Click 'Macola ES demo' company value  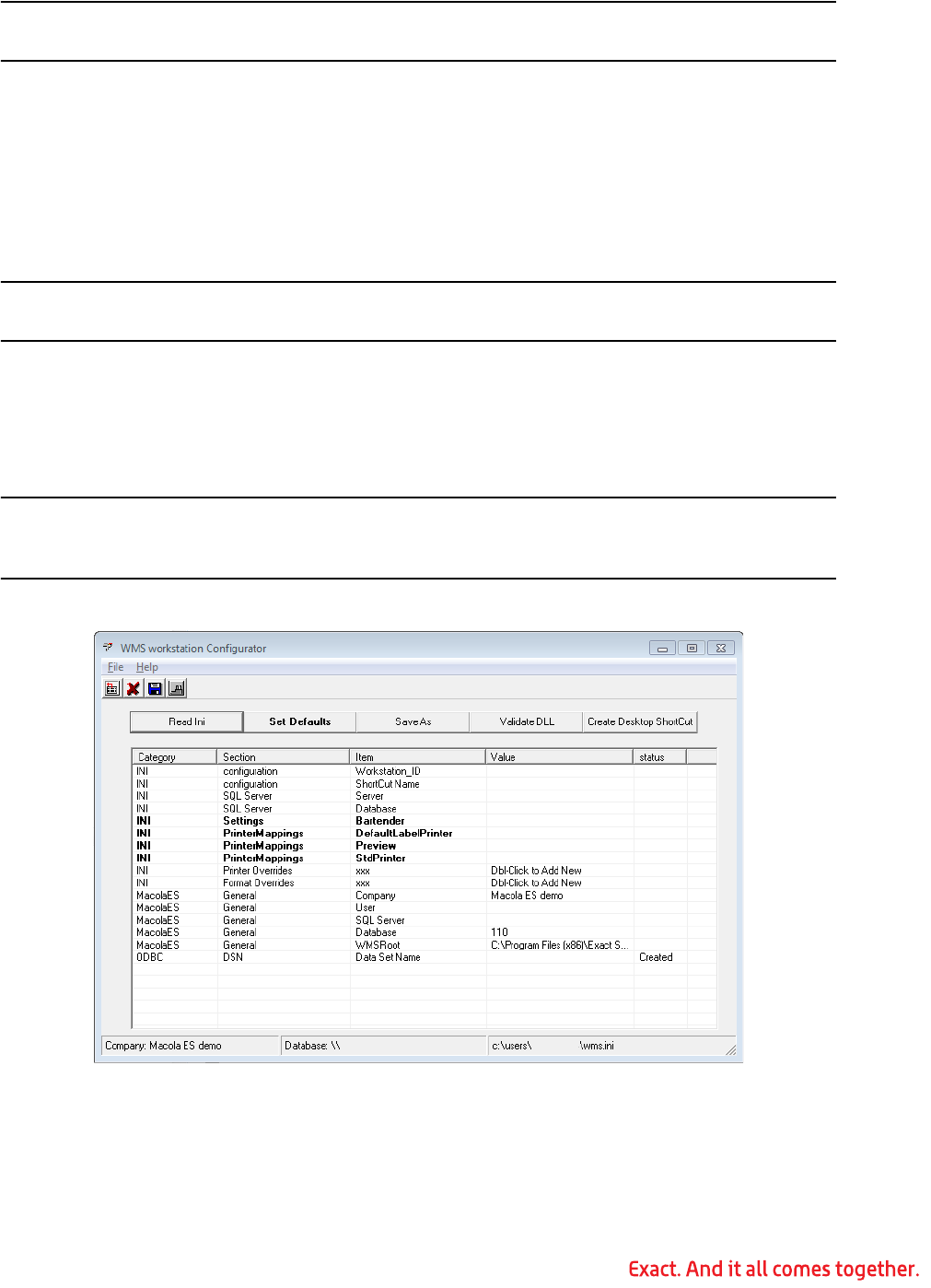click(x=527, y=896)
